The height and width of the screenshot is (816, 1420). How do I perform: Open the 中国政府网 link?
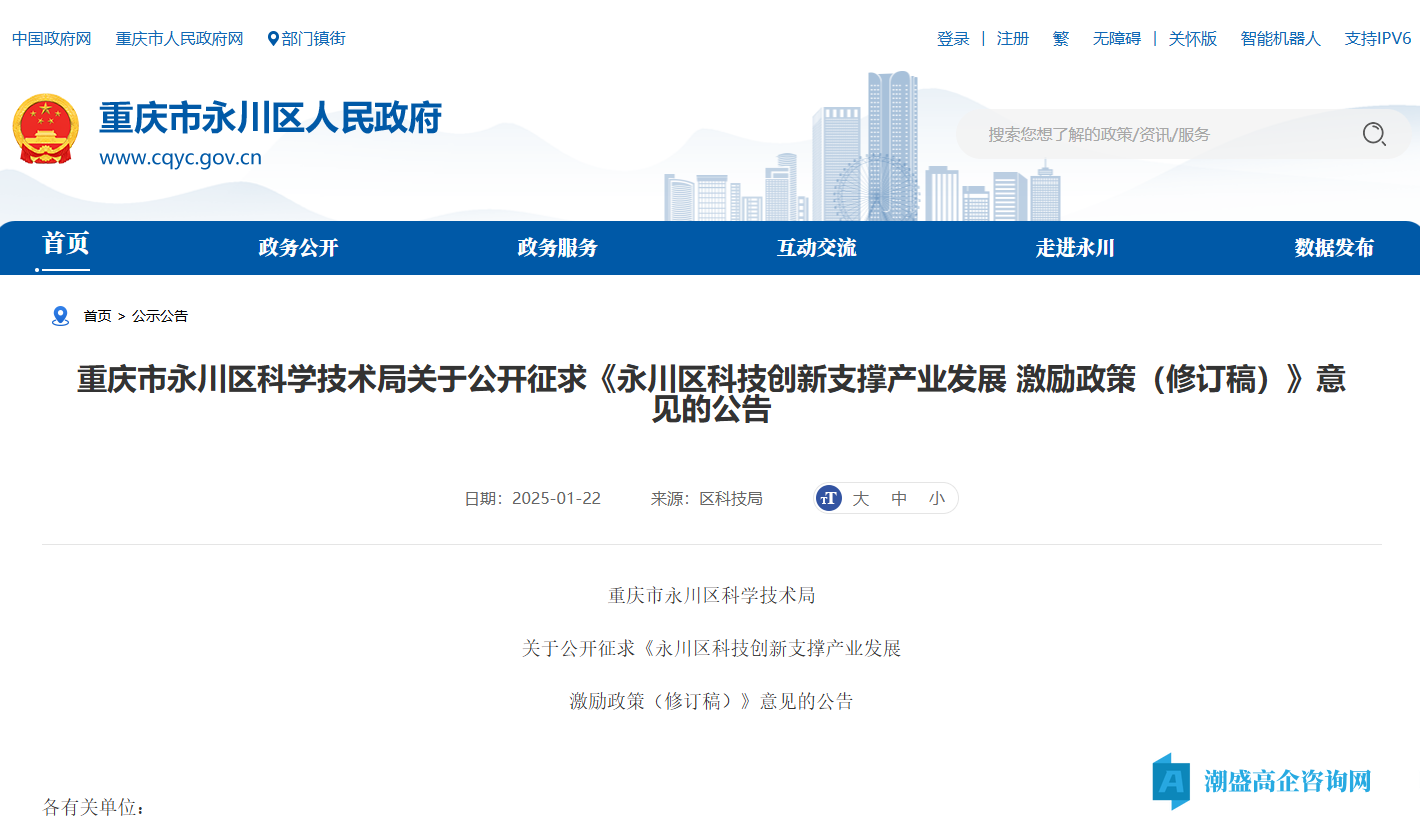tap(52, 39)
